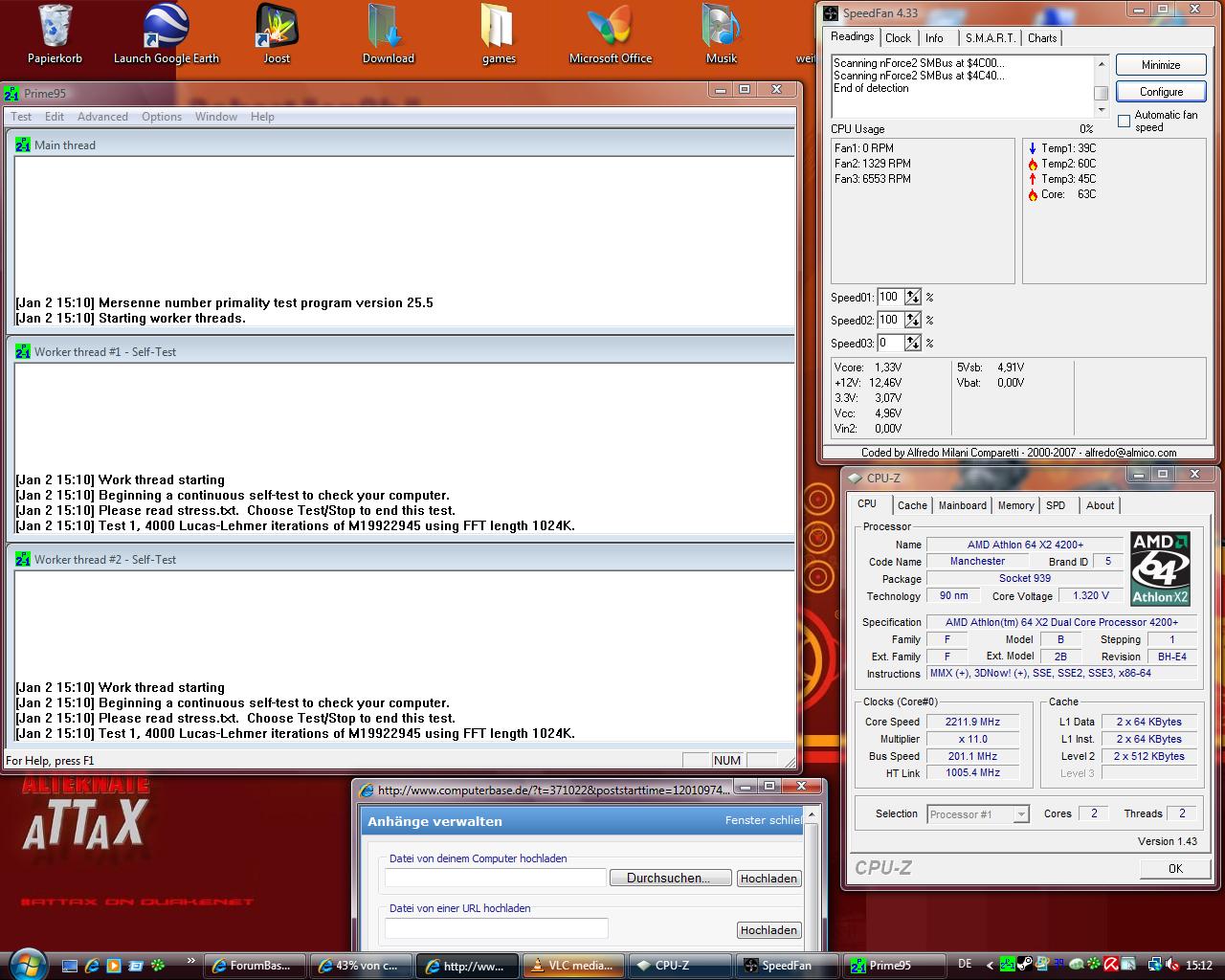The image size is (1225, 980).
Task: Open the Options menu in Prime95
Action: [x=162, y=117]
